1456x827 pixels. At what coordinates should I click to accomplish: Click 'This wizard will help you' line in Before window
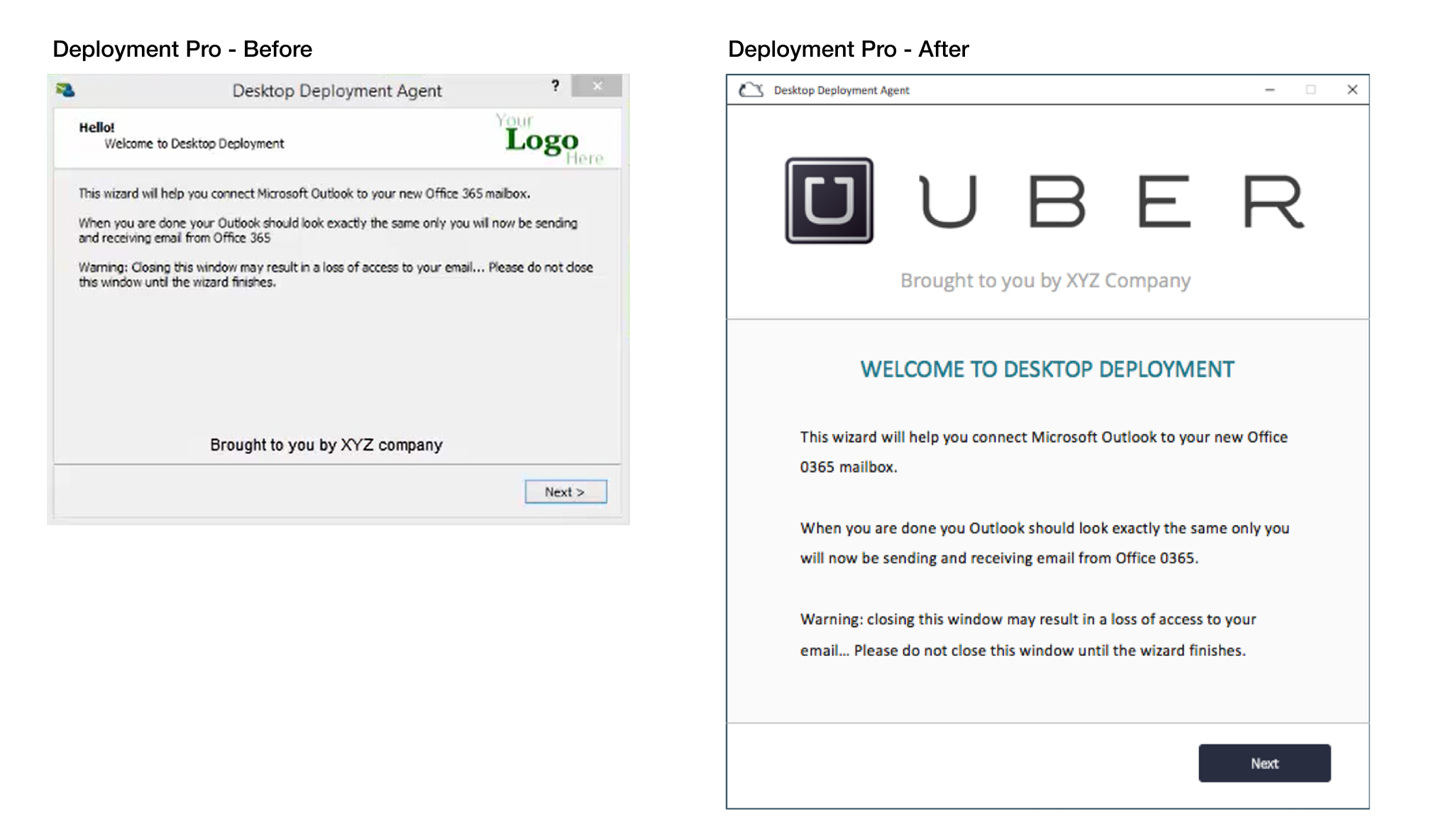click(304, 194)
